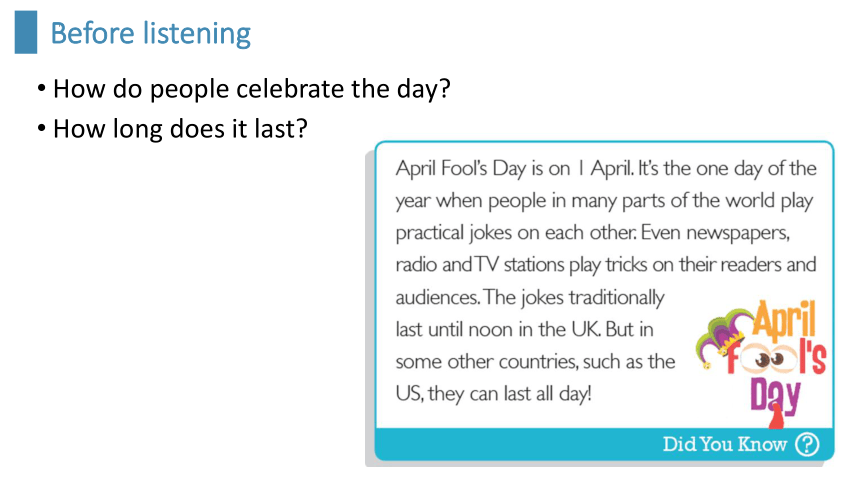The height and width of the screenshot is (484, 860).
Task: Click the red tie under the logo
Action: tap(777, 417)
